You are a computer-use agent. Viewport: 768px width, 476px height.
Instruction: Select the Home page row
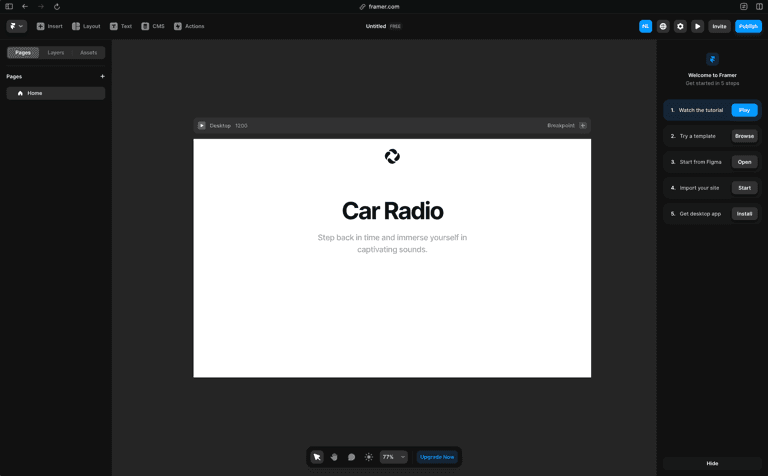(x=56, y=93)
